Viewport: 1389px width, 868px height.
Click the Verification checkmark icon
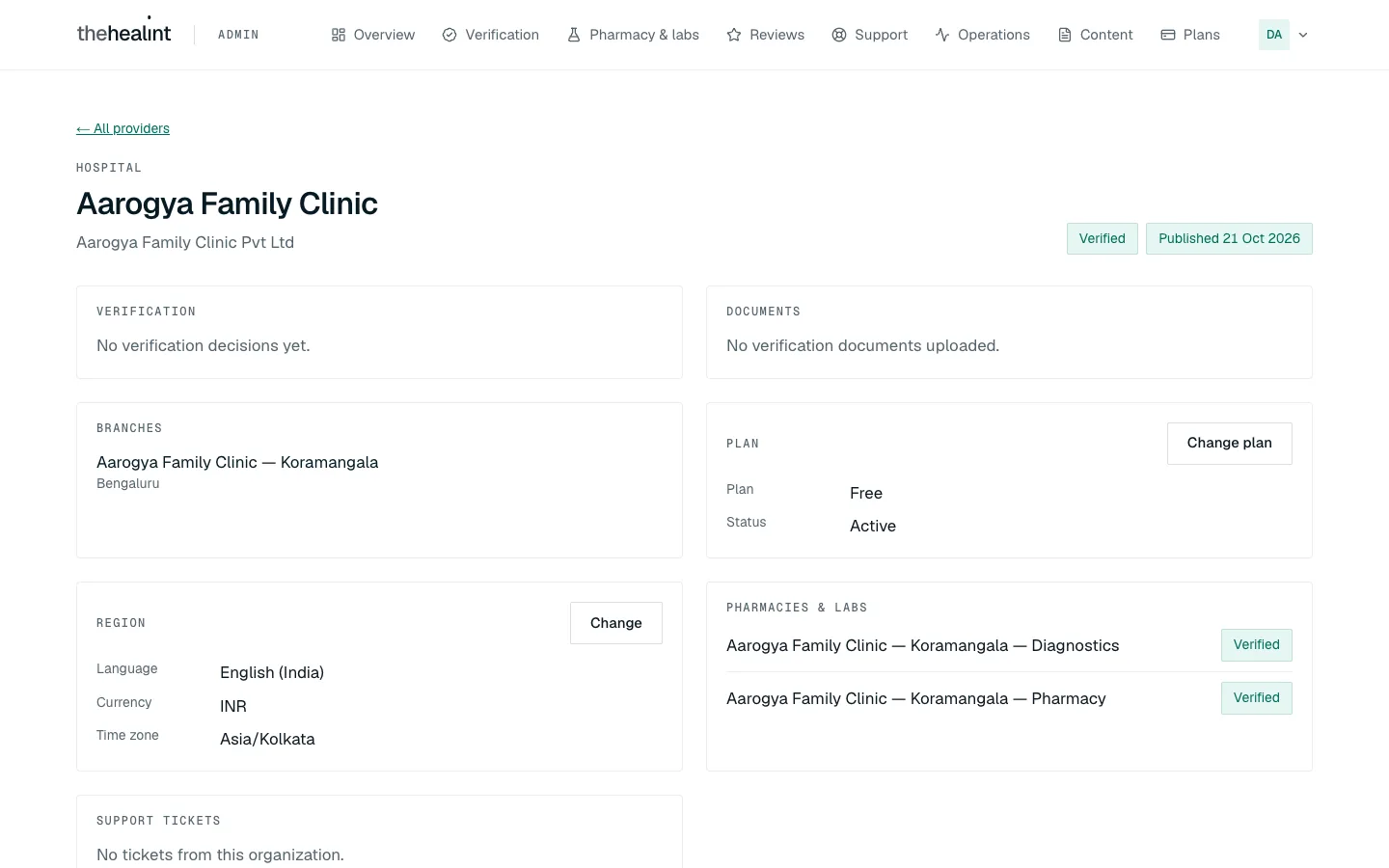[449, 35]
